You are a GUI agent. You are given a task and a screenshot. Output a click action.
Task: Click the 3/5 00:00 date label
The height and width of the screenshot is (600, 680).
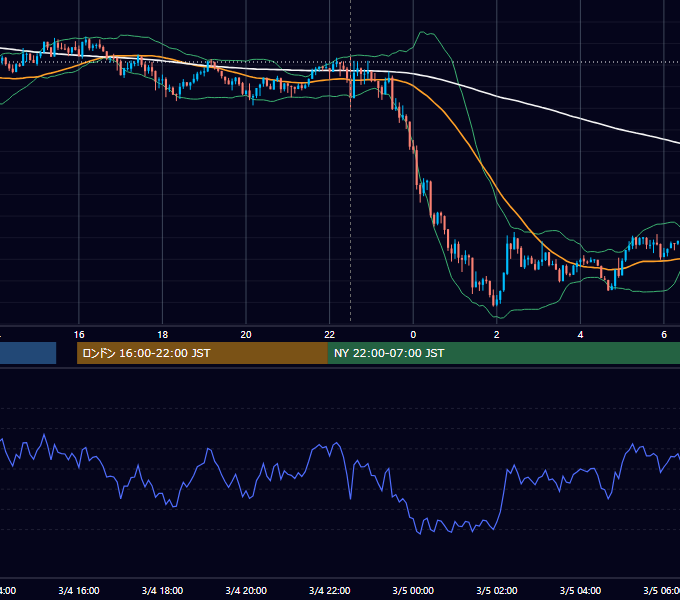[413, 590]
